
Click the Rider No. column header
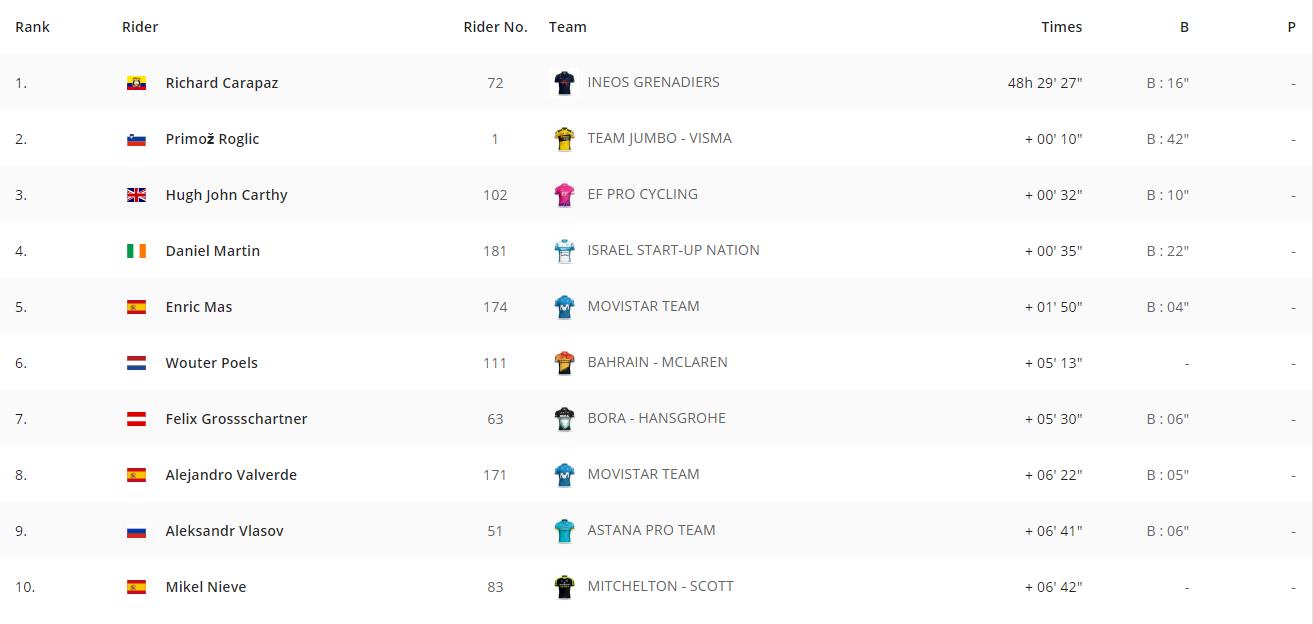pos(495,27)
